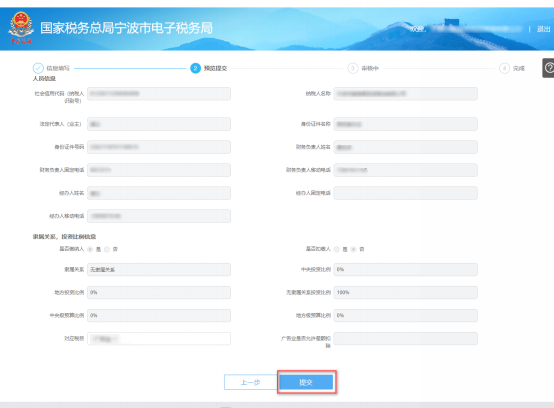
Task: Click the 法定代表人 input field
Action: [159, 124]
